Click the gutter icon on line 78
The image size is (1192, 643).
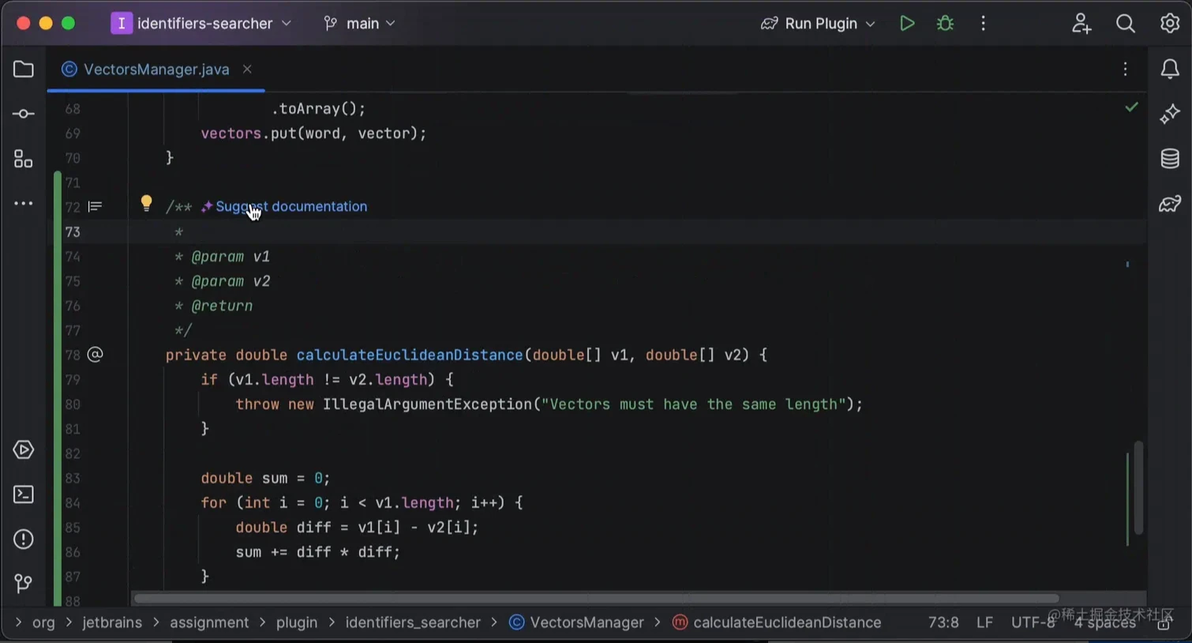click(95, 355)
